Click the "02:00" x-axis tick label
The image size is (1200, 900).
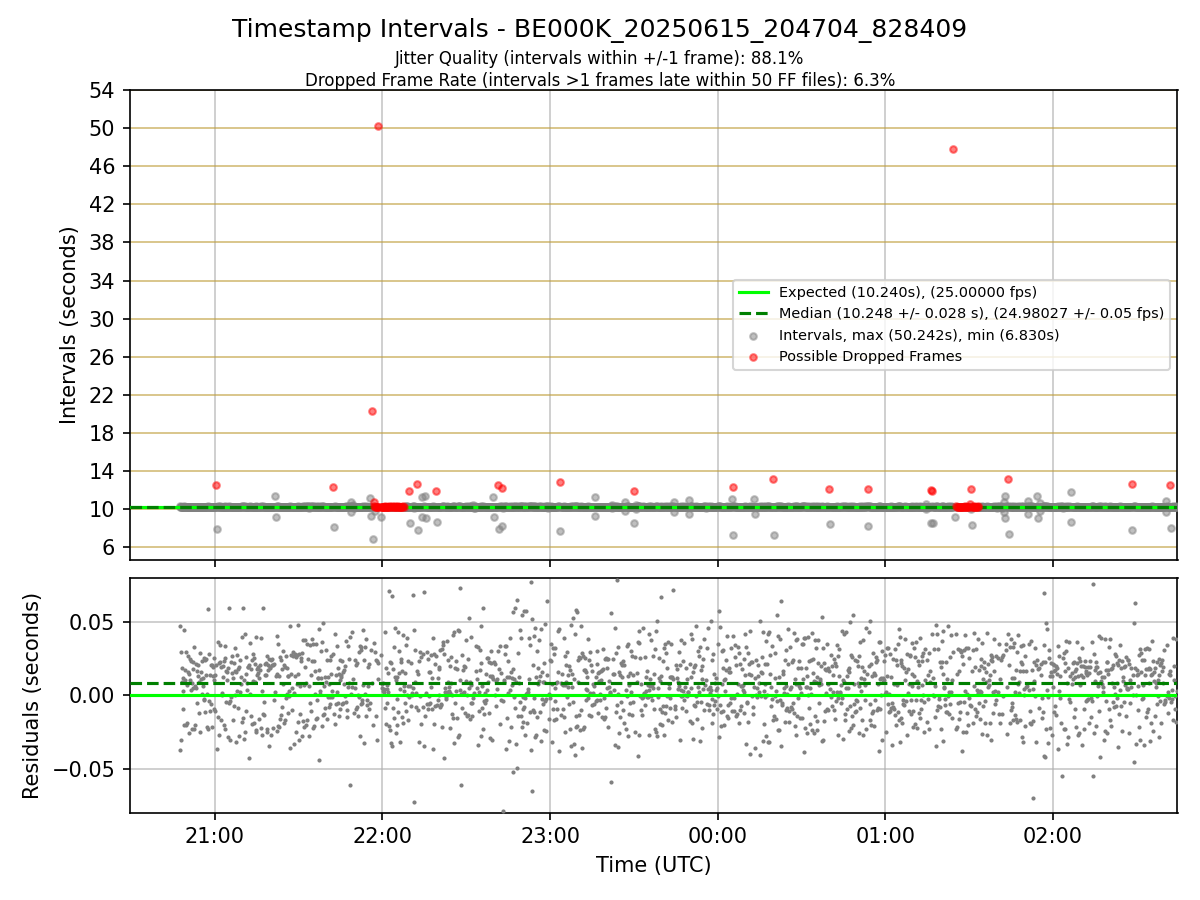1052,834
